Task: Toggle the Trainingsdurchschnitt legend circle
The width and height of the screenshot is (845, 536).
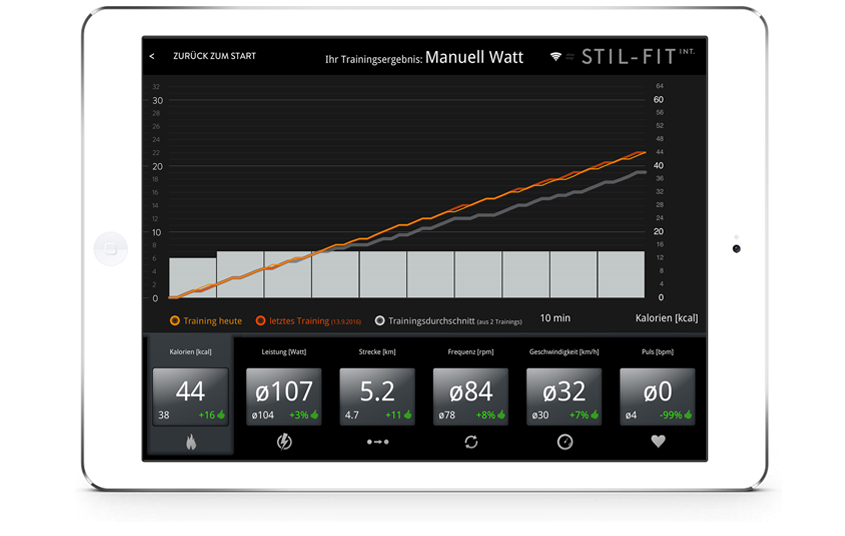Action: coord(379,321)
